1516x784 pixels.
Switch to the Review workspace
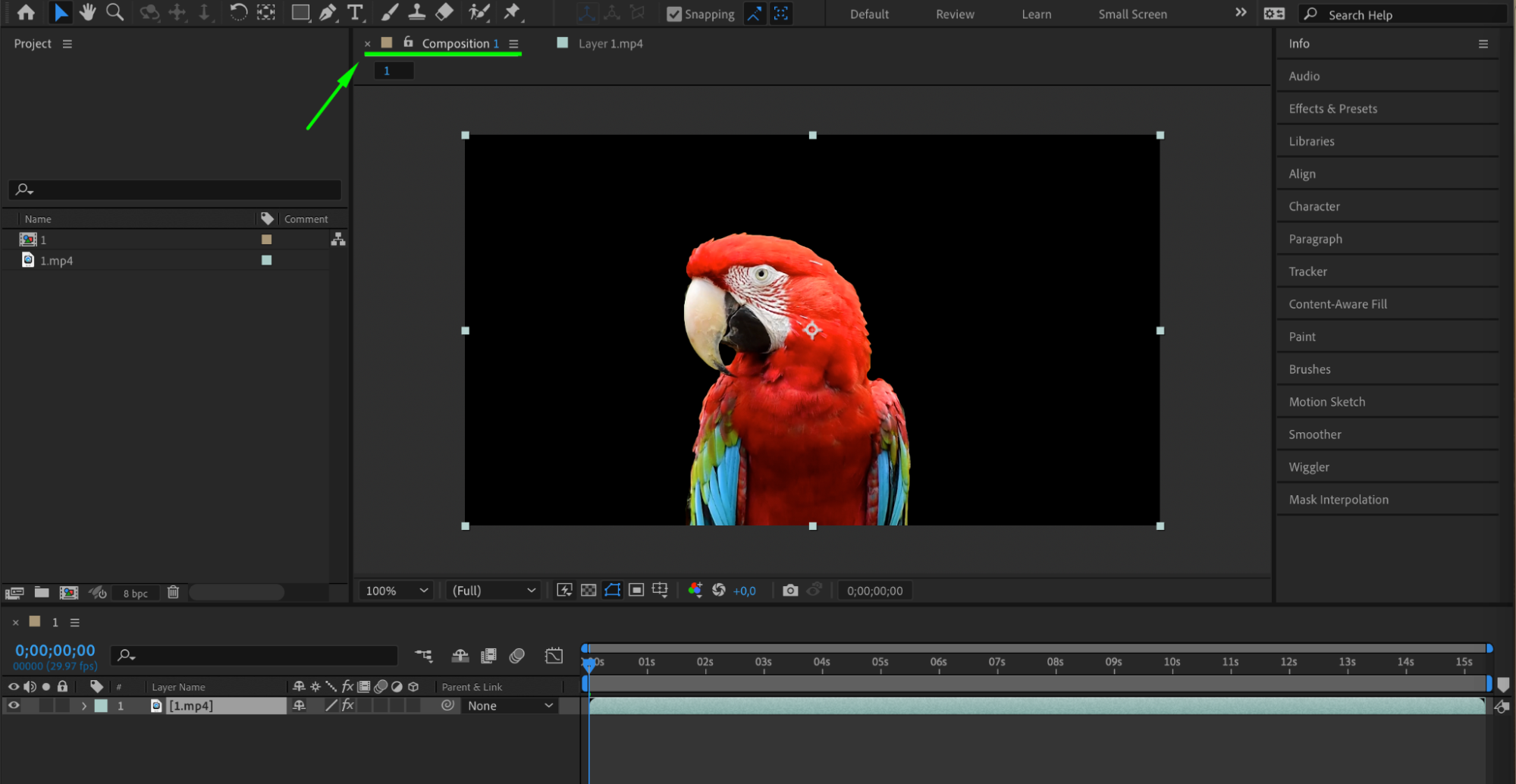tap(955, 14)
